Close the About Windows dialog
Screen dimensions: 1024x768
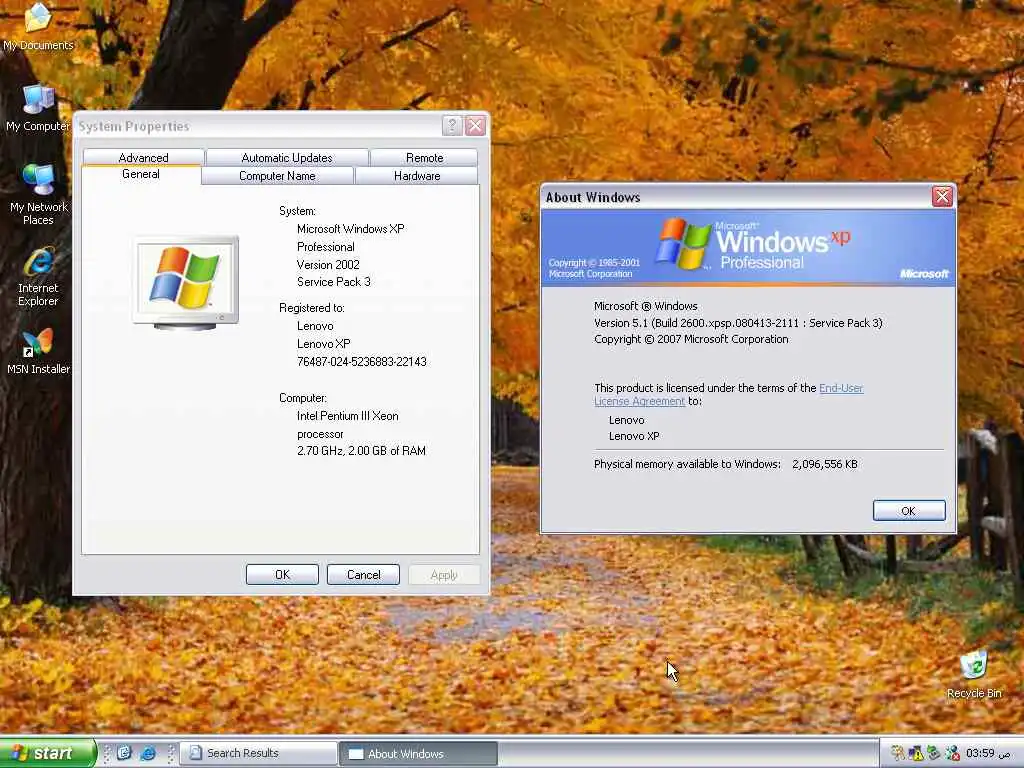(942, 196)
